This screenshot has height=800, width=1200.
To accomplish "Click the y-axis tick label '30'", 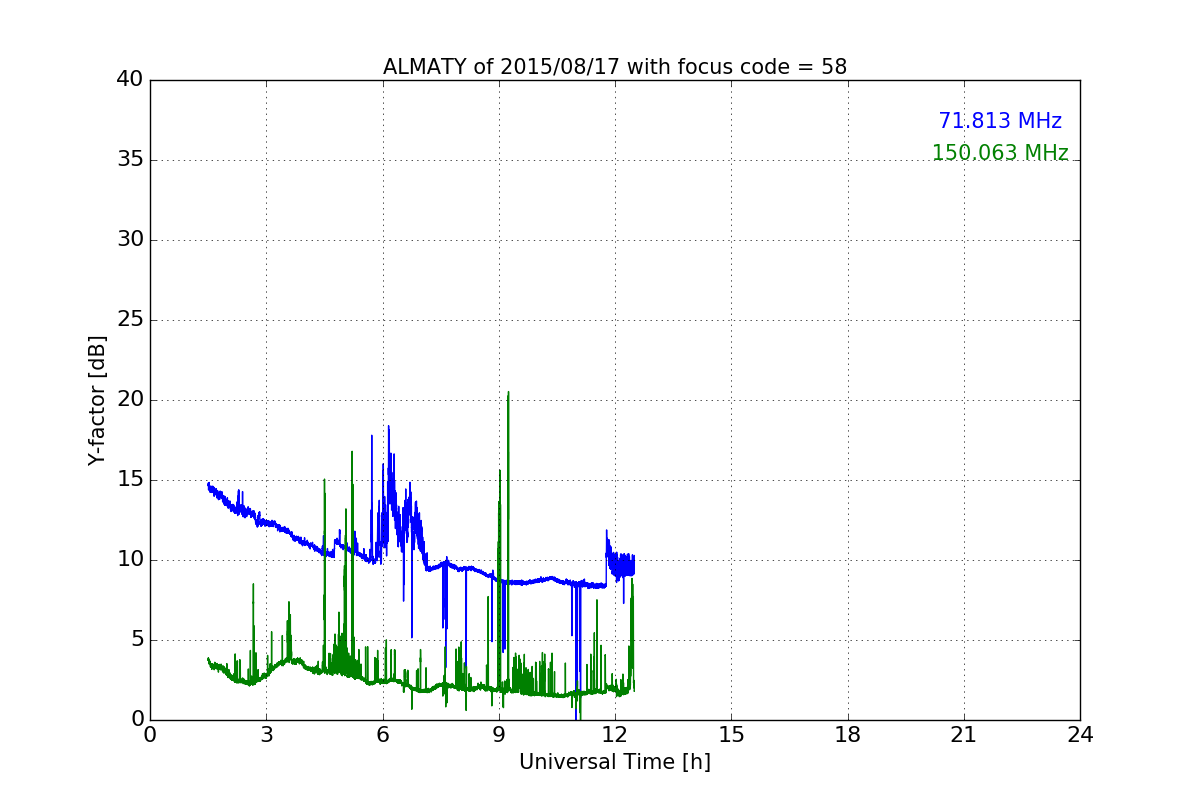I will pyautogui.click(x=130, y=240).
